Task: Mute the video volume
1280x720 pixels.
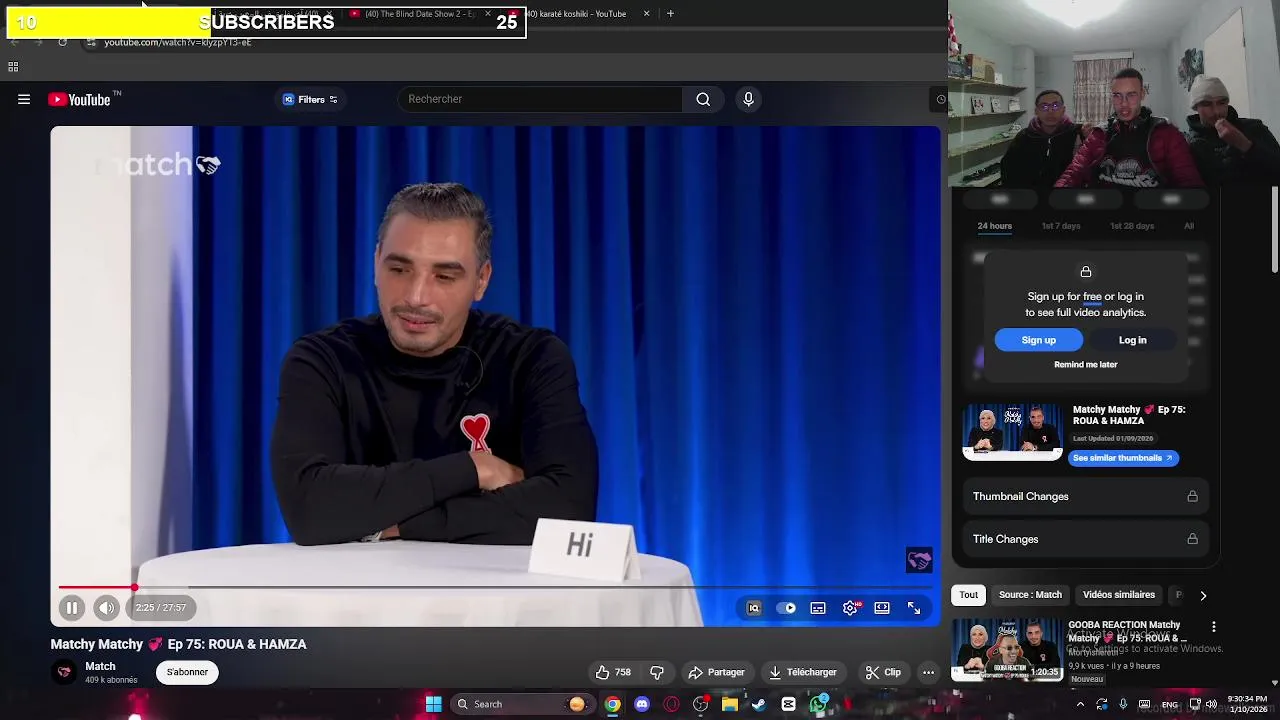Action: (106, 607)
